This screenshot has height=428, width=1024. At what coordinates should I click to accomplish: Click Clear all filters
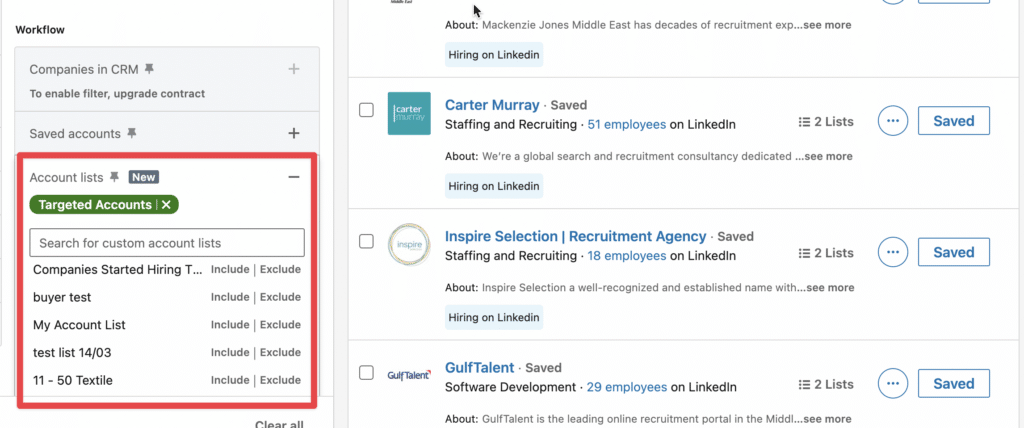[280, 423]
